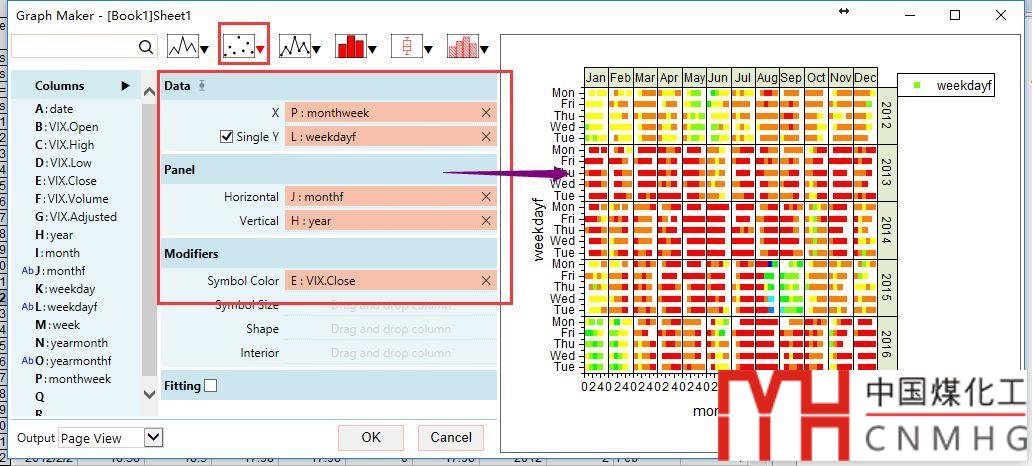Select column A: date
This screenshot has width=1032, height=466.
coord(54,109)
